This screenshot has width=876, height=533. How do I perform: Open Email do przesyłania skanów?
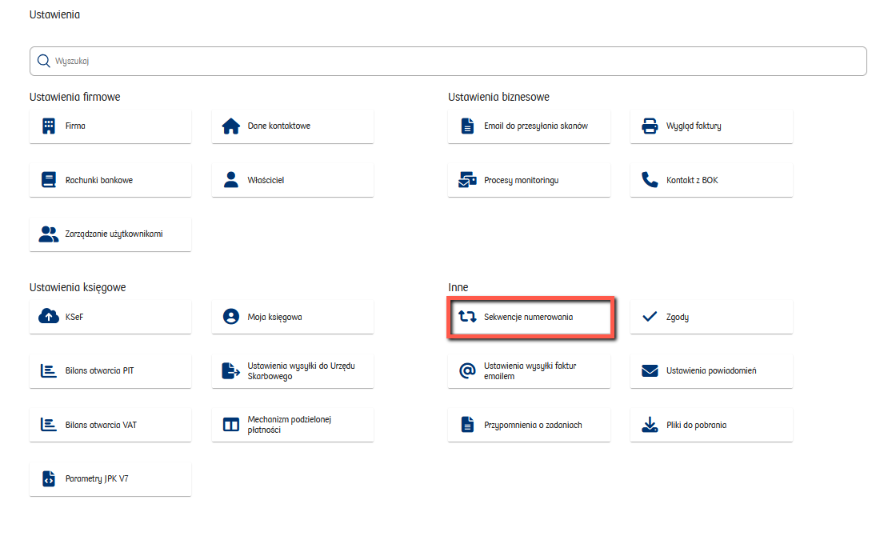coord(529,126)
